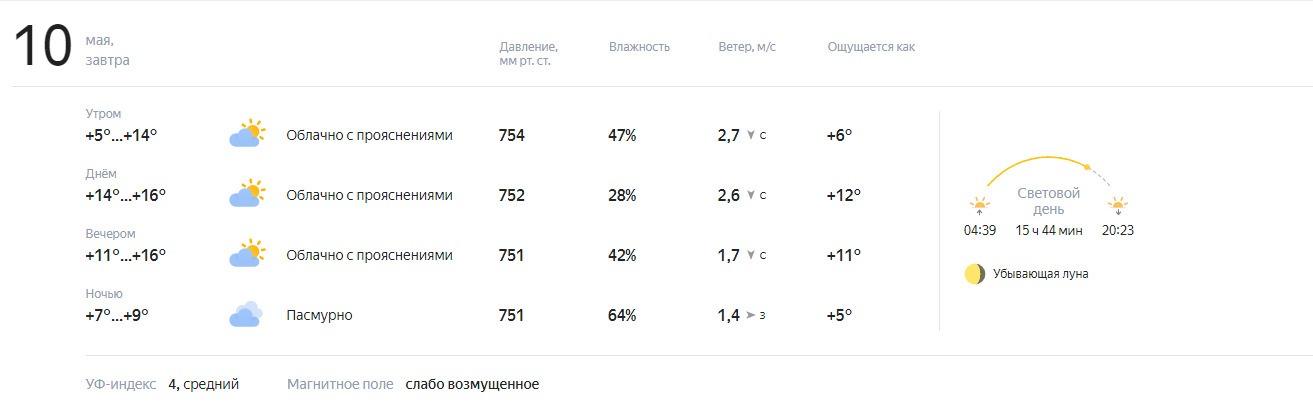Click the evening partly cloudy weather icon
The height and width of the screenshot is (412, 1313).
(x=247, y=254)
